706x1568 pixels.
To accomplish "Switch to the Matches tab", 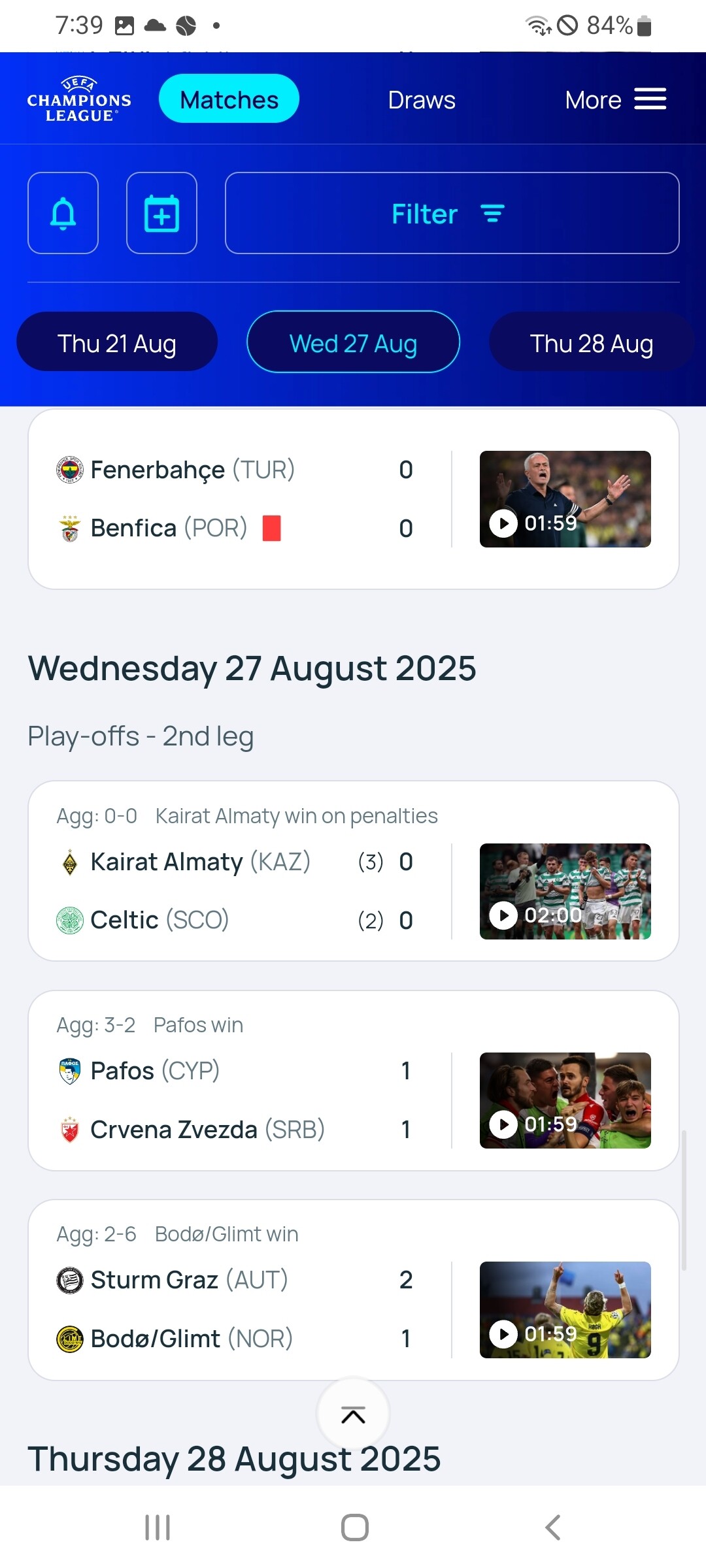I will pyautogui.click(x=229, y=99).
